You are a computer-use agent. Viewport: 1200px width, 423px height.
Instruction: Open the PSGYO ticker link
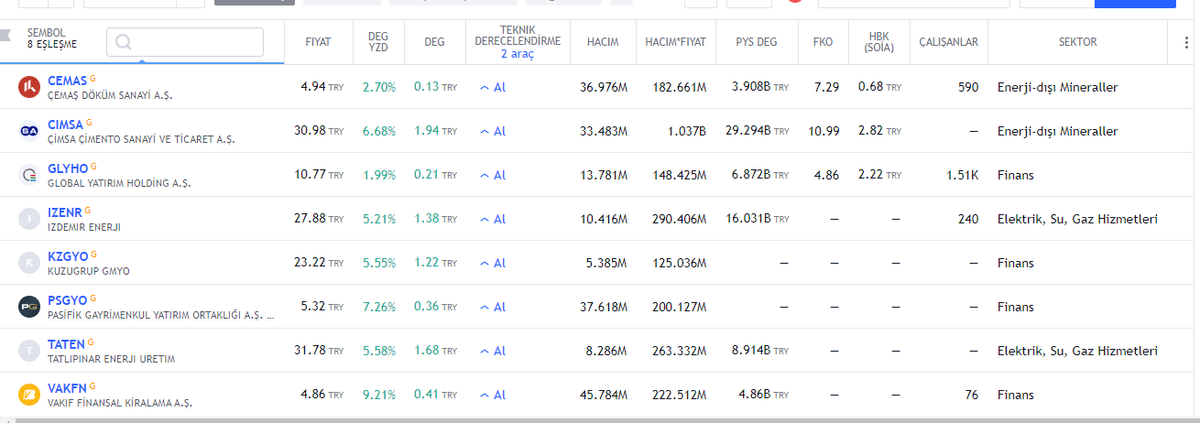click(67, 299)
